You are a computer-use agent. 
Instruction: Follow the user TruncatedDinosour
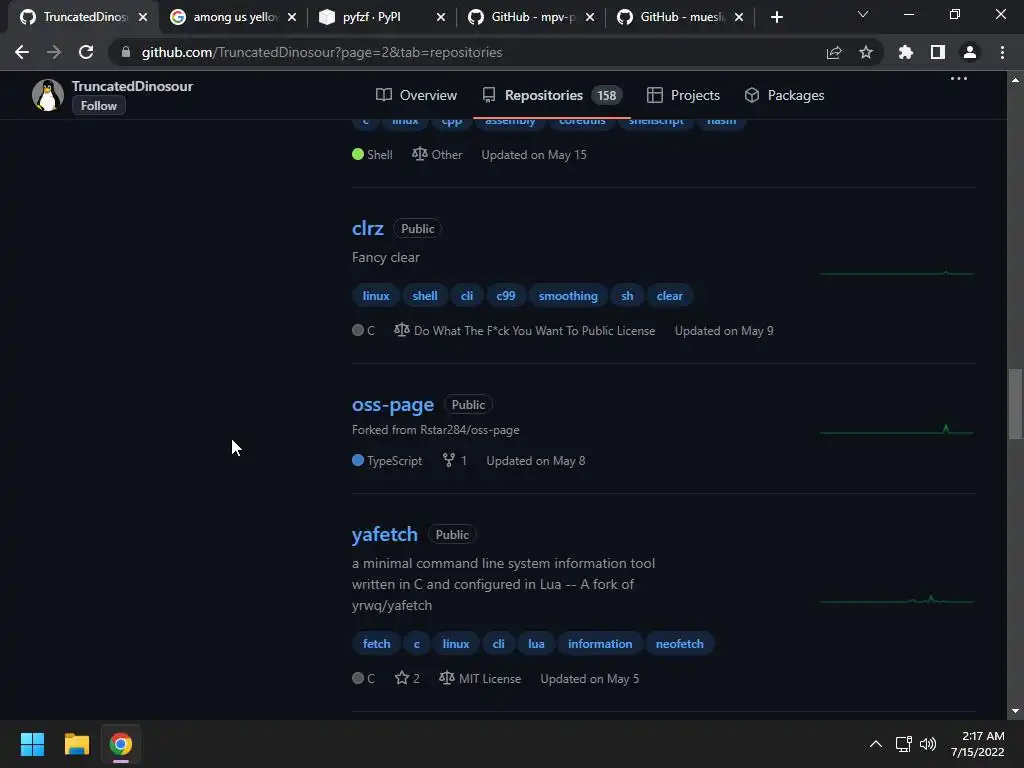tap(99, 106)
